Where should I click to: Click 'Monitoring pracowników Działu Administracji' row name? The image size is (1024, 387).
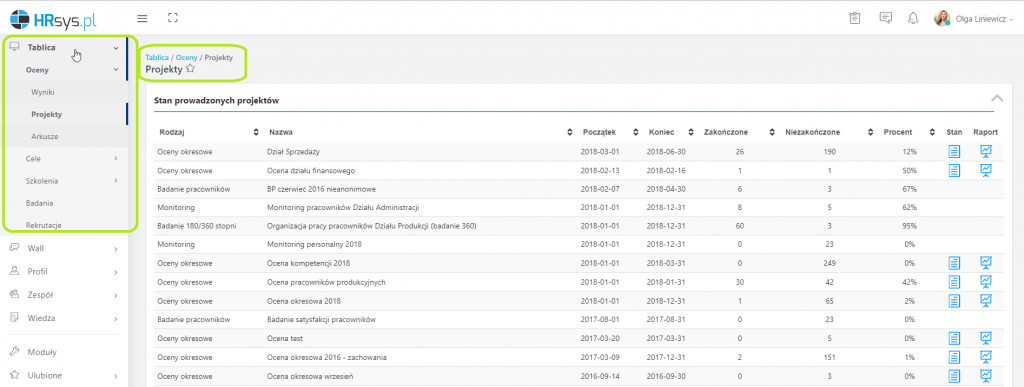tap(343, 208)
